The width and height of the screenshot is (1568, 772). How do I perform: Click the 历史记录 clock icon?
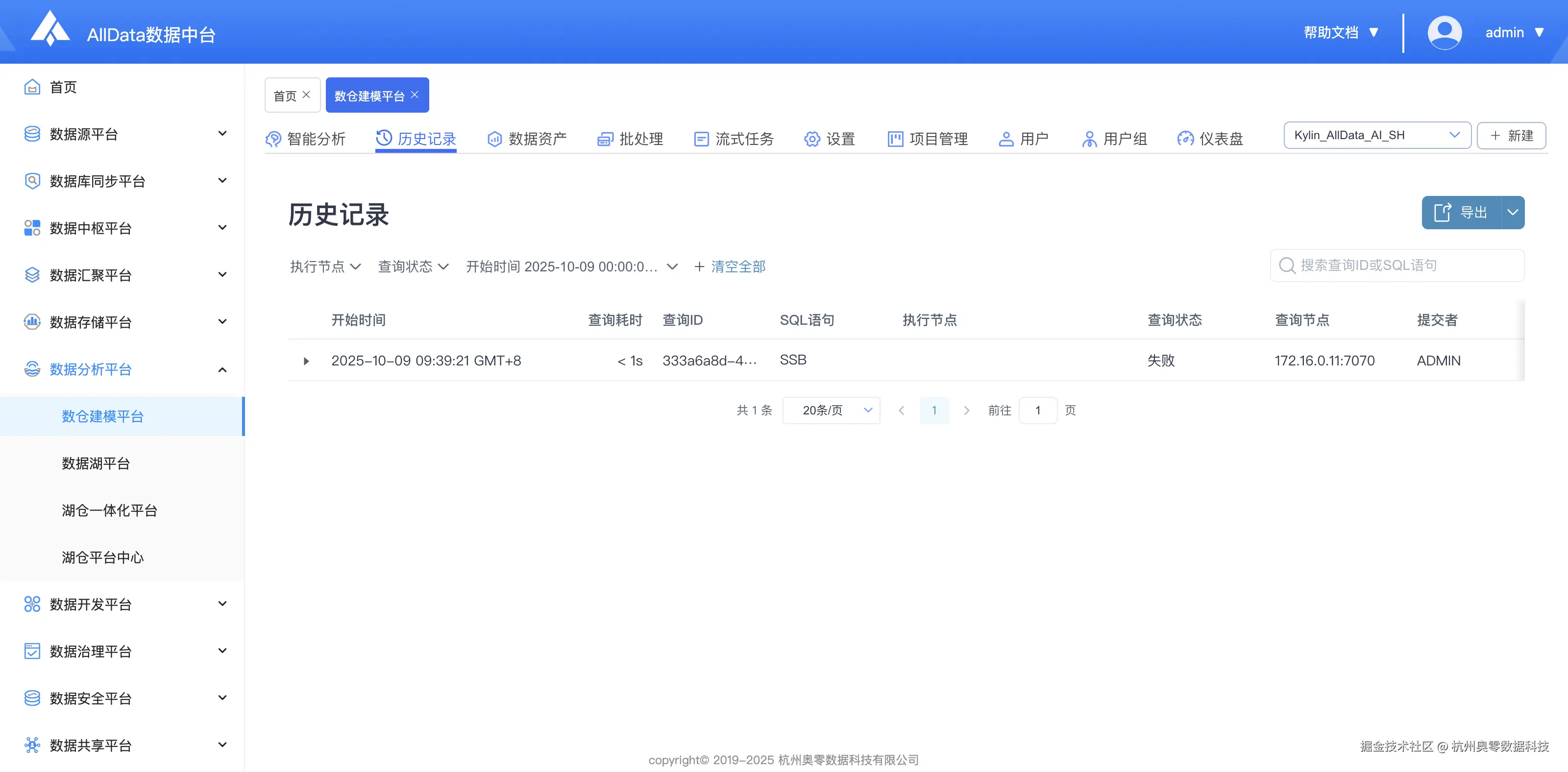click(x=383, y=139)
